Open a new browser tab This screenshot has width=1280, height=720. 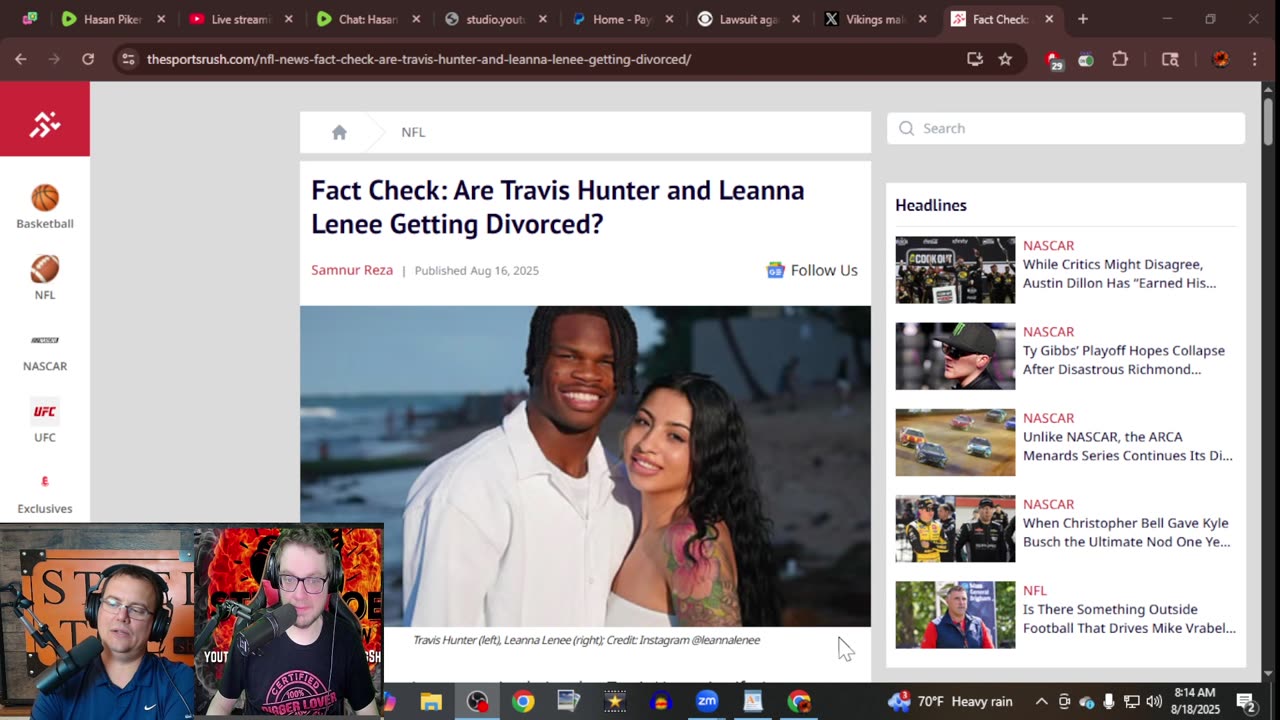coord(1083,19)
